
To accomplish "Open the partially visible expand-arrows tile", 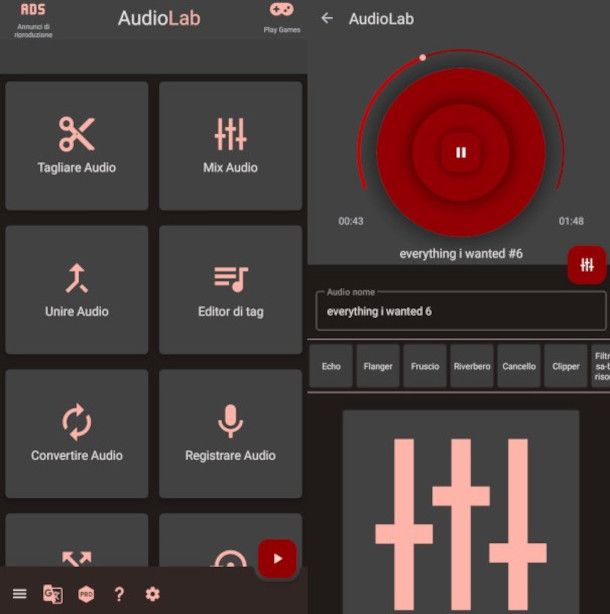I will (77, 540).
